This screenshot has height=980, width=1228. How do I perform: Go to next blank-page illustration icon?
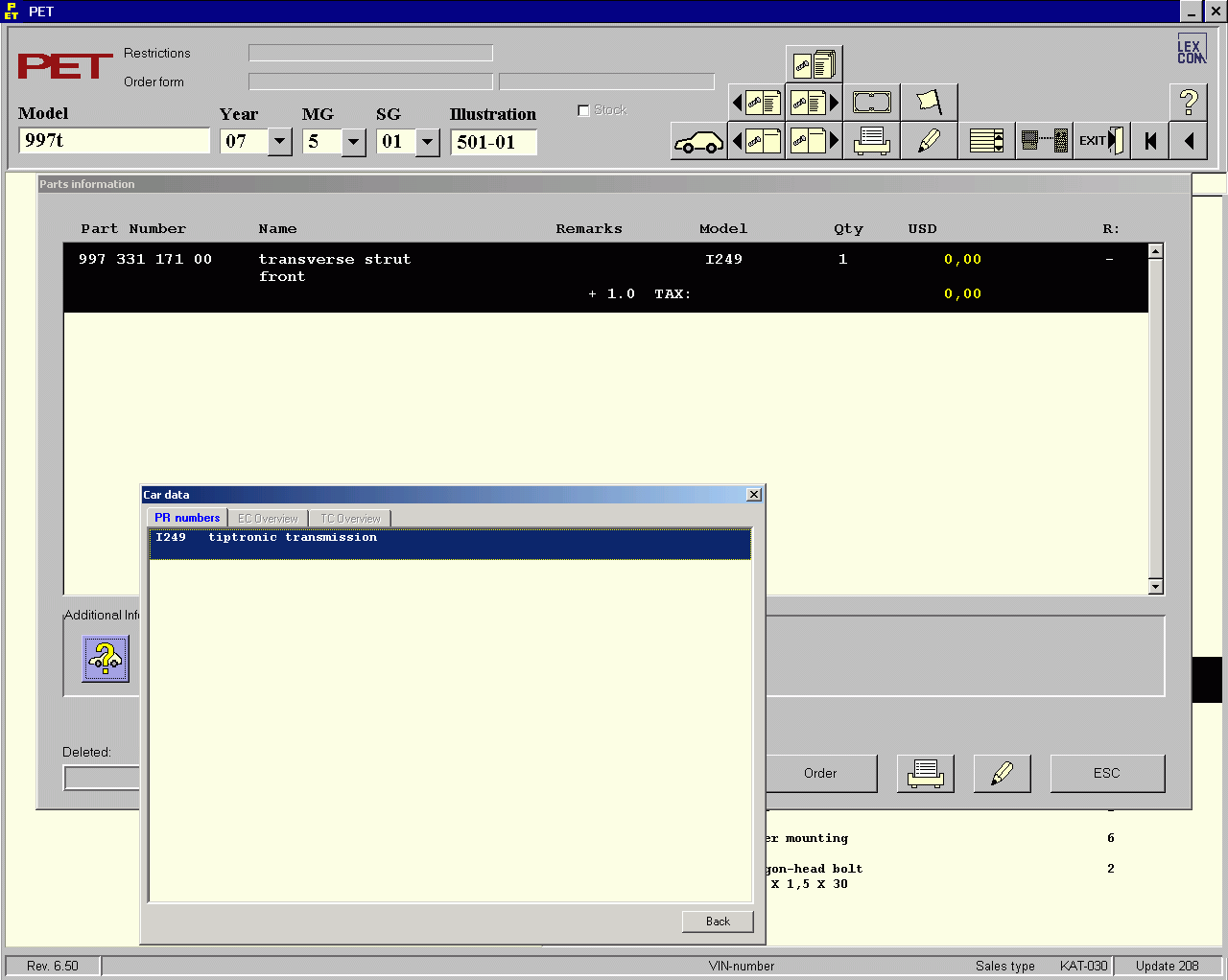tap(815, 141)
